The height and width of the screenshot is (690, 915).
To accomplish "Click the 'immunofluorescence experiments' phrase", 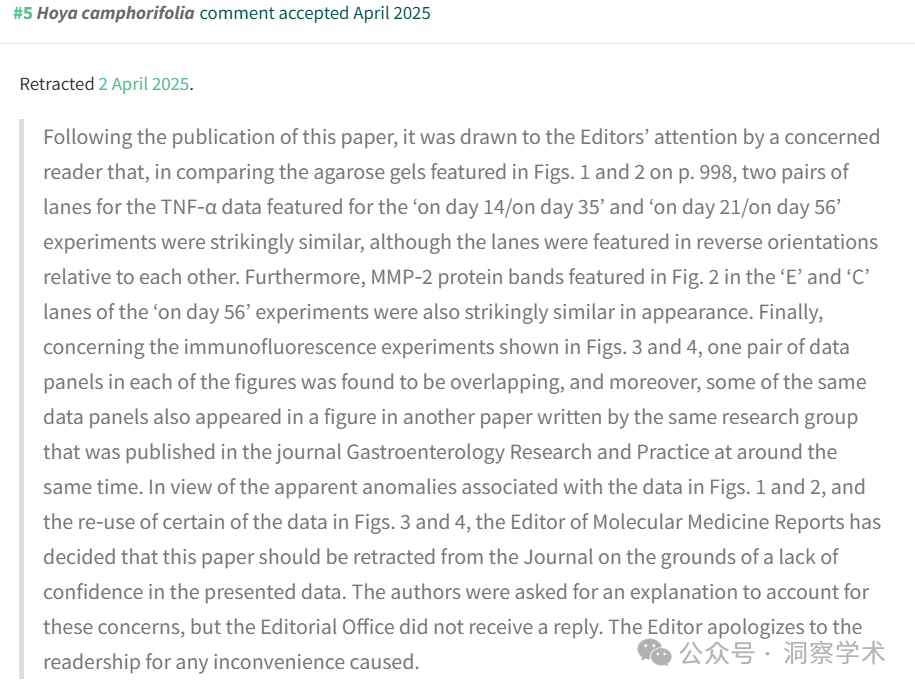I will click(x=338, y=347).
